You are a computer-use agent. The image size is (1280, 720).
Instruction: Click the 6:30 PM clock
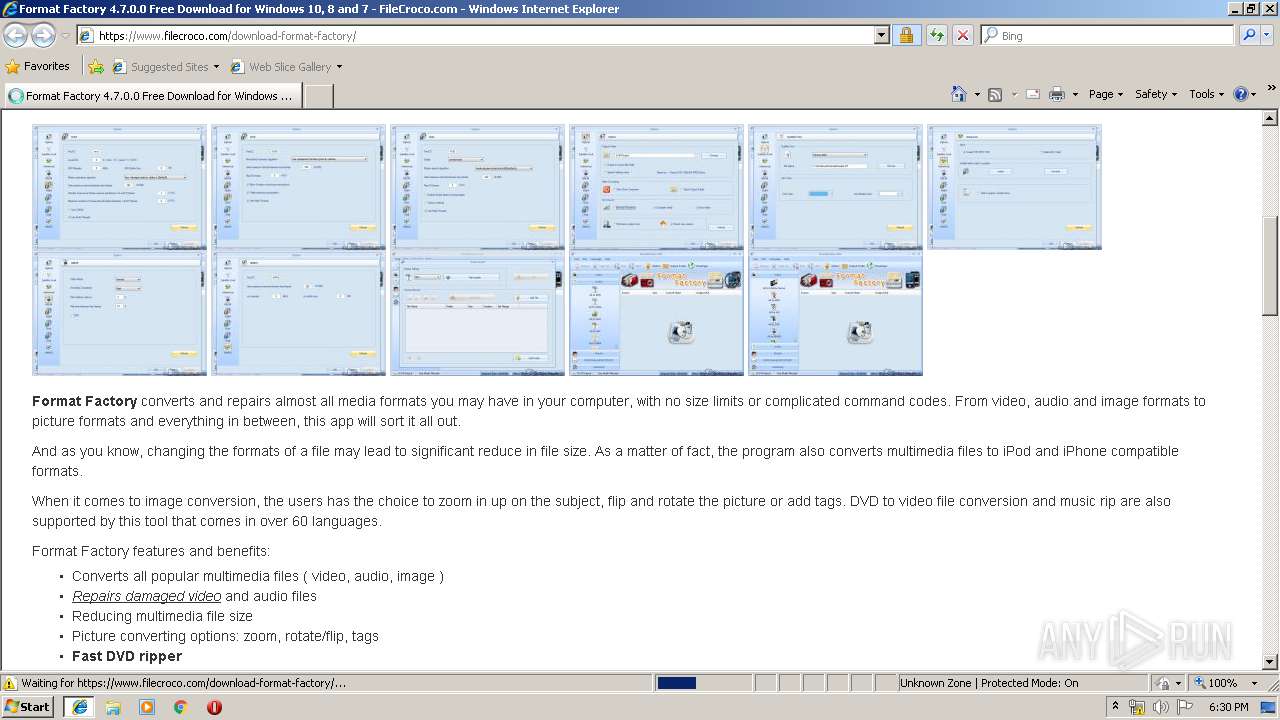[1228, 707]
